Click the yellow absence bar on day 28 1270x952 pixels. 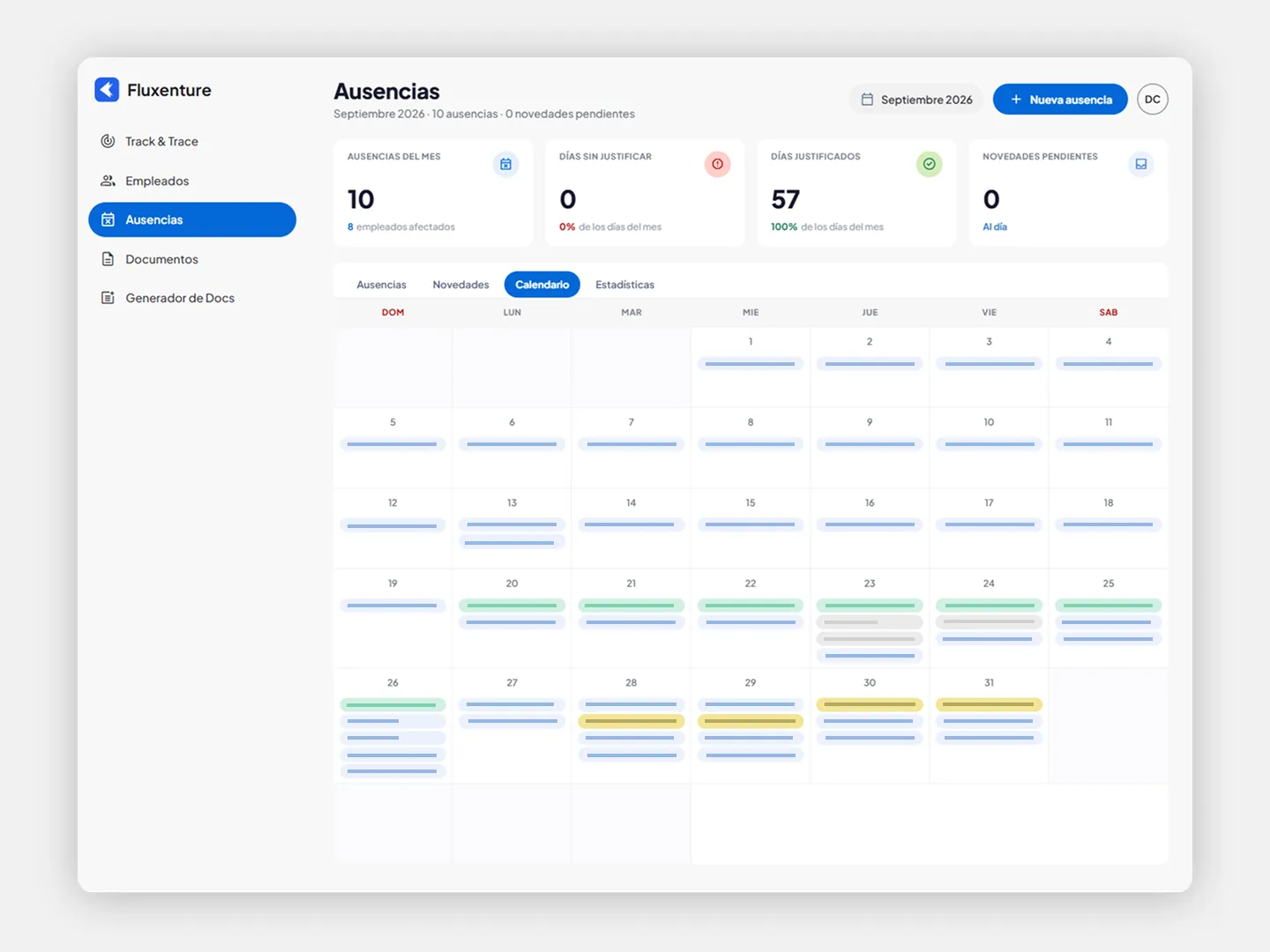tap(631, 721)
